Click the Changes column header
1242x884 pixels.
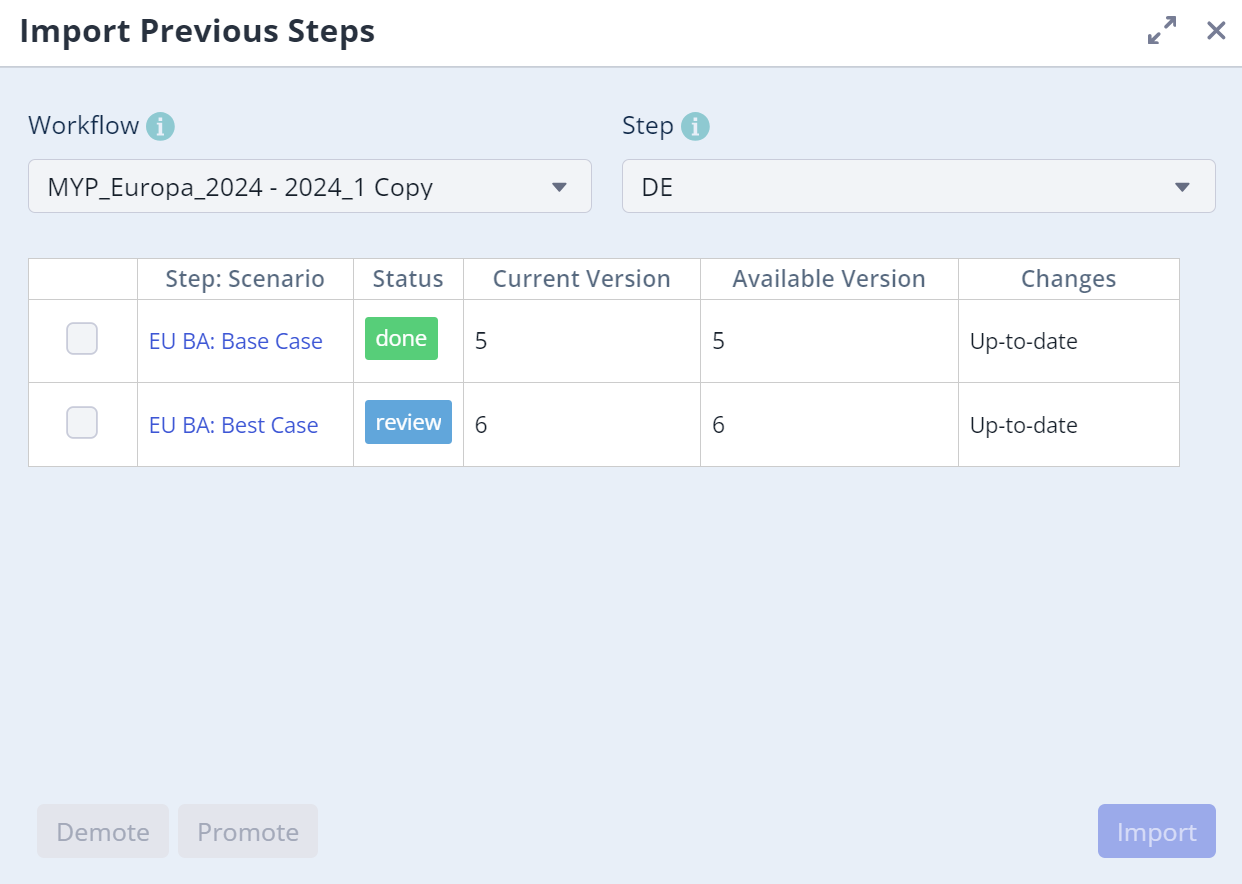tap(1068, 279)
